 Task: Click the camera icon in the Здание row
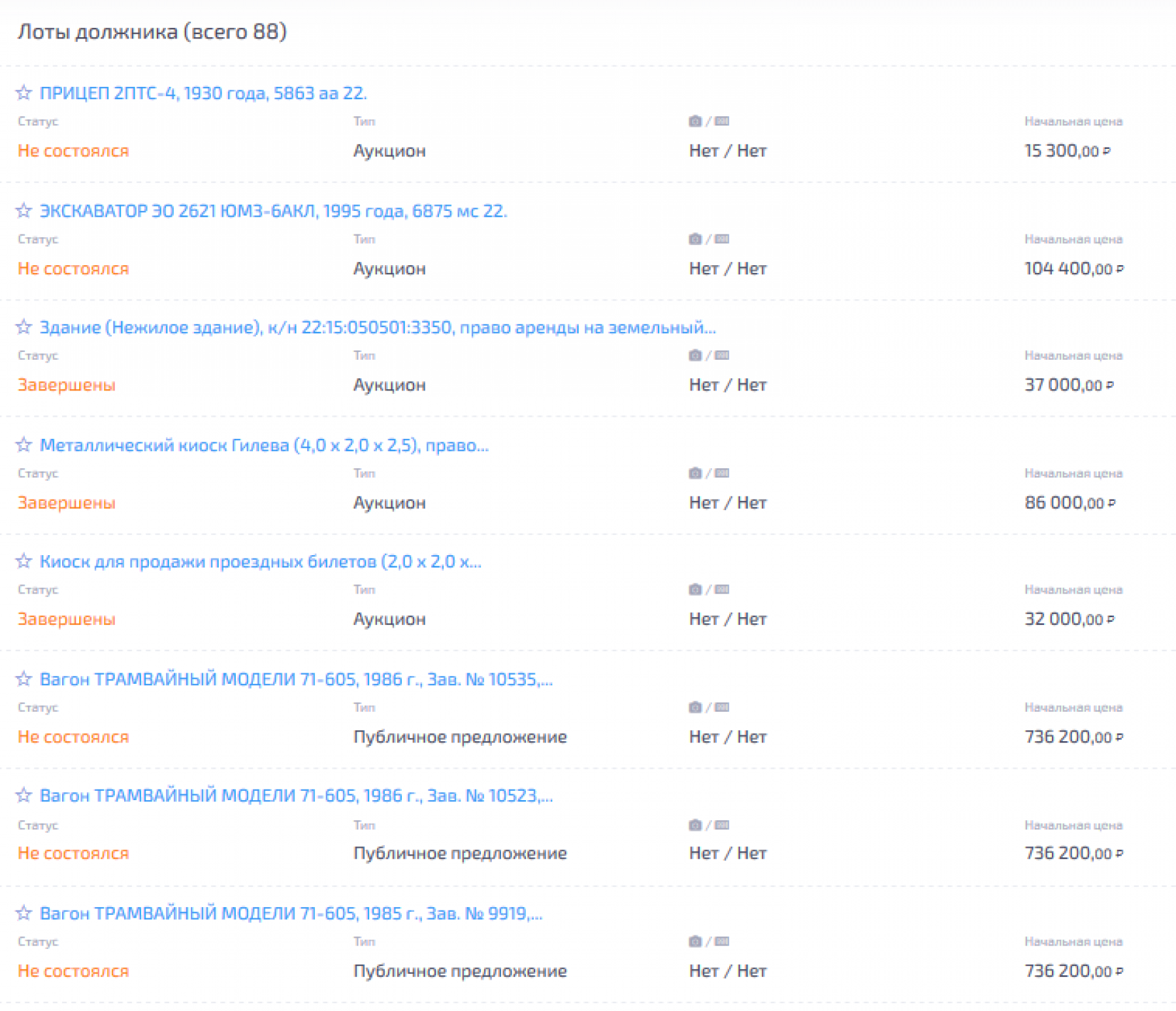pos(695,355)
